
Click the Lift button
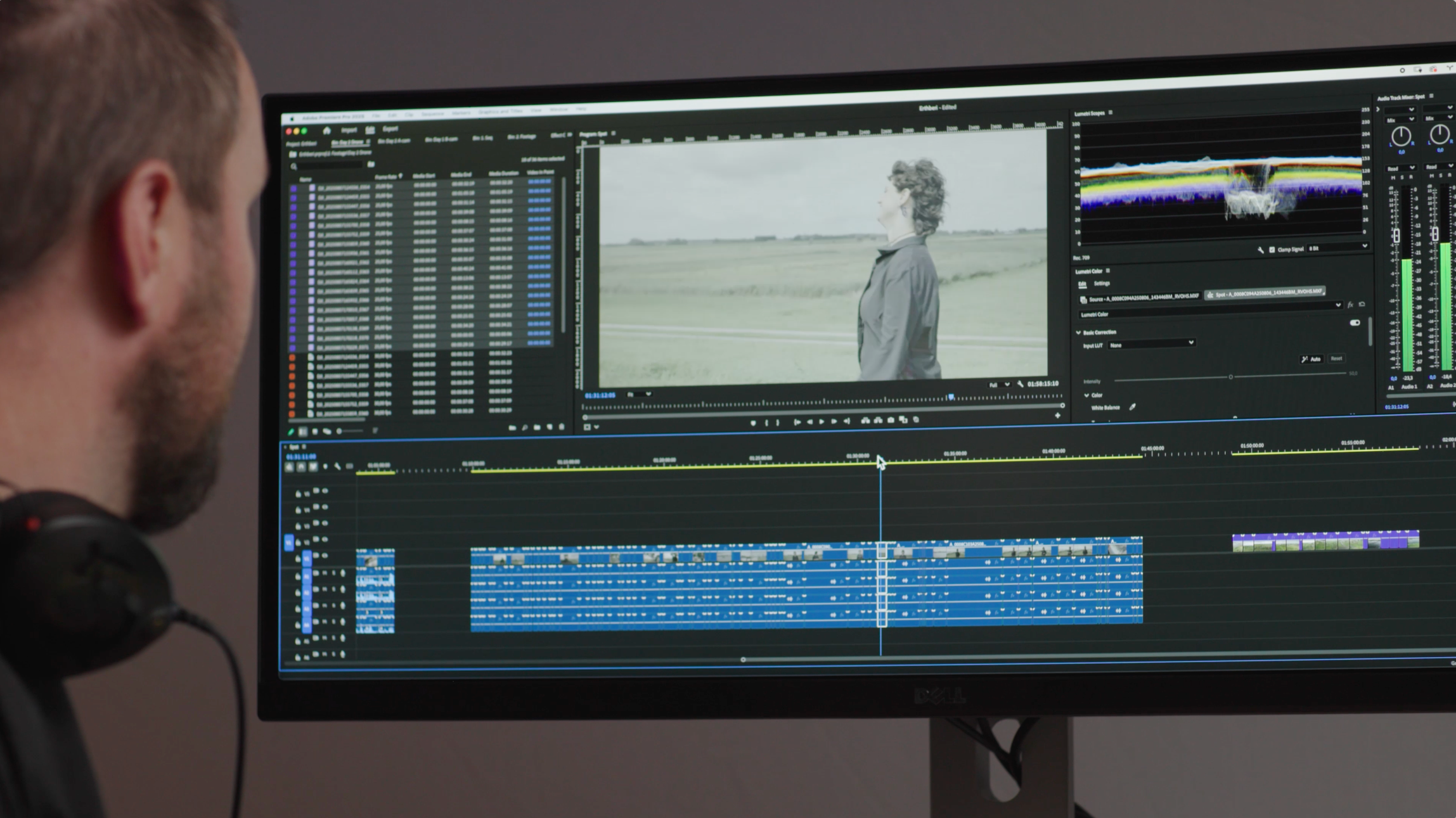[x=865, y=420]
